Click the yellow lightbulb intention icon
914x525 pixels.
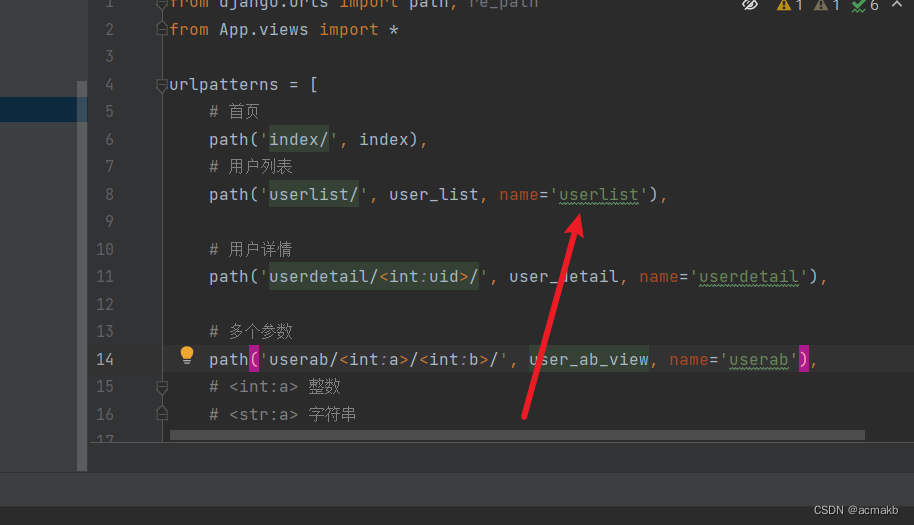click(187, 355)
